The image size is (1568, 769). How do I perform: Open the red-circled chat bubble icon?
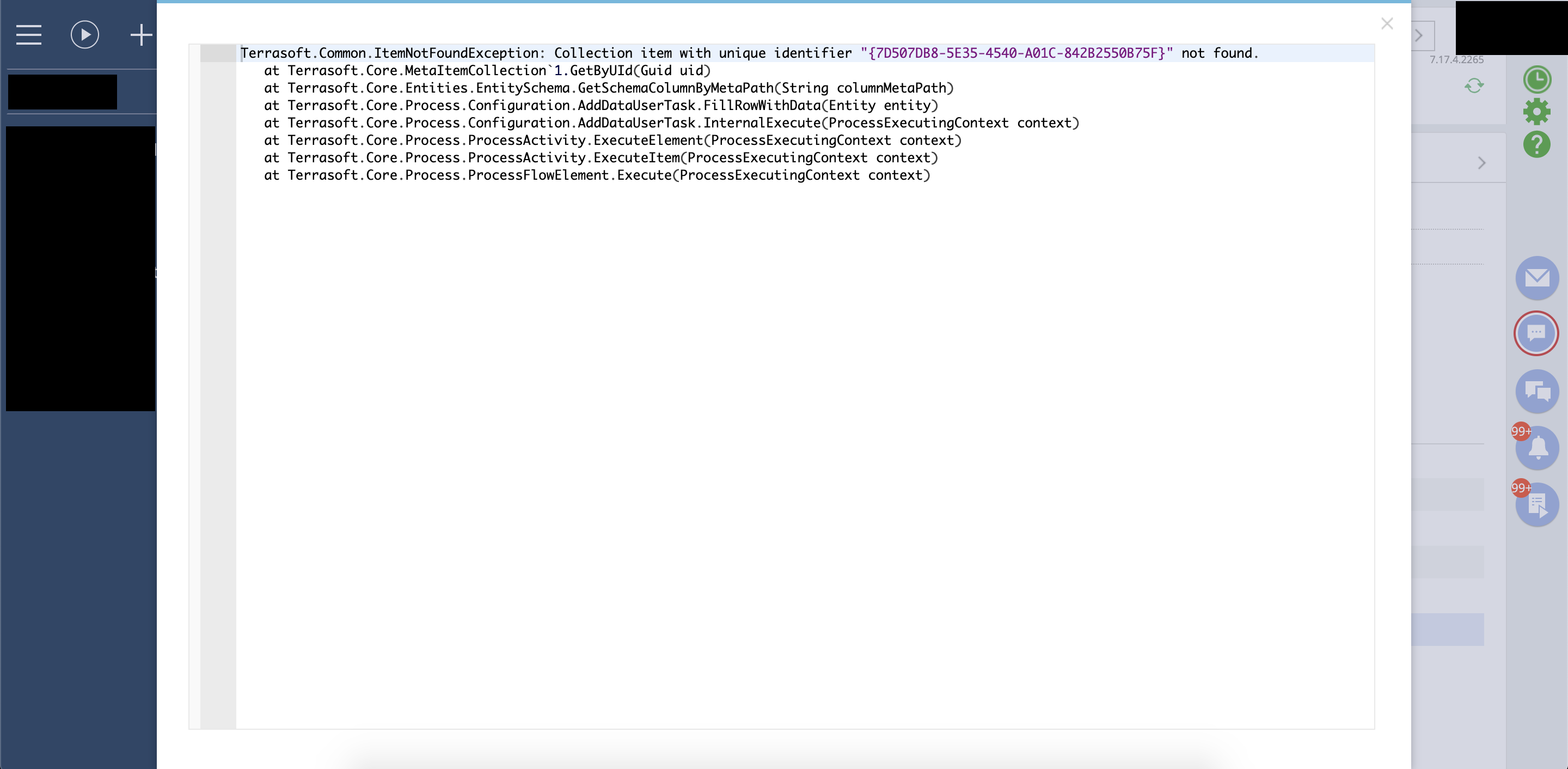(x=1536, y=333)
